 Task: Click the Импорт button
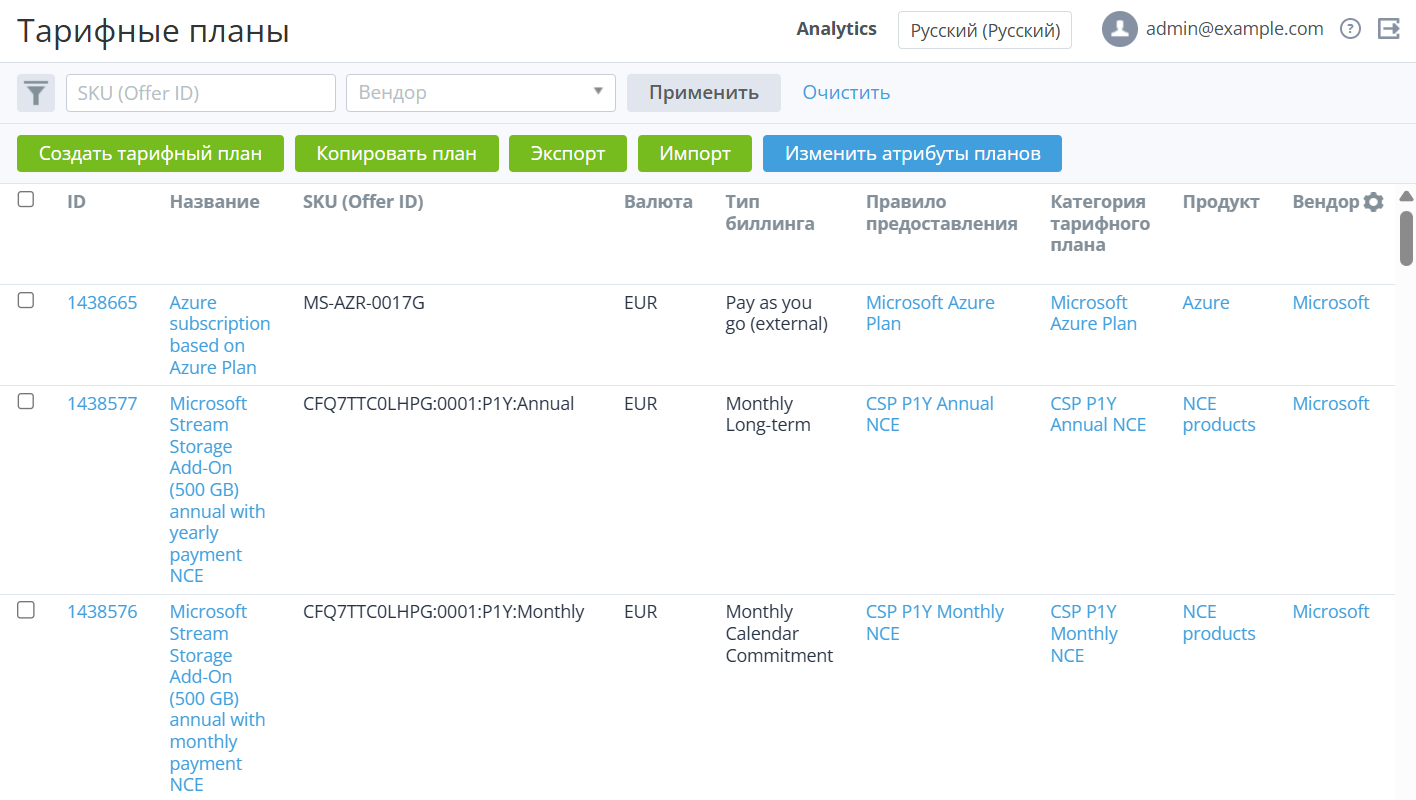tap(695, 154)
